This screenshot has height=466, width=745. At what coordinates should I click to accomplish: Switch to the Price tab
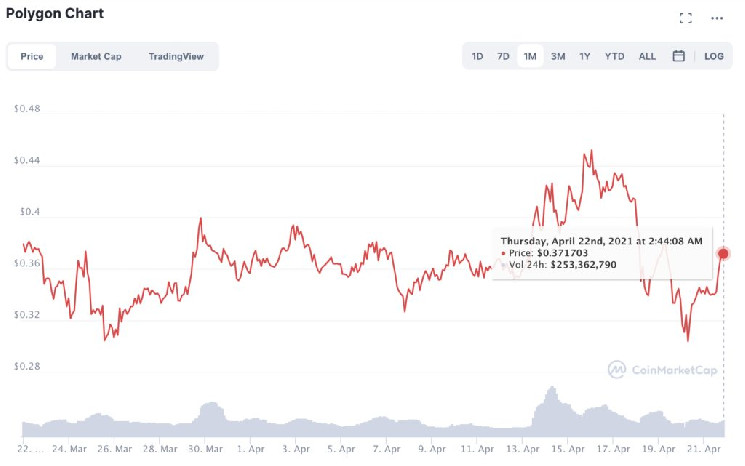[x=32, y=56]
